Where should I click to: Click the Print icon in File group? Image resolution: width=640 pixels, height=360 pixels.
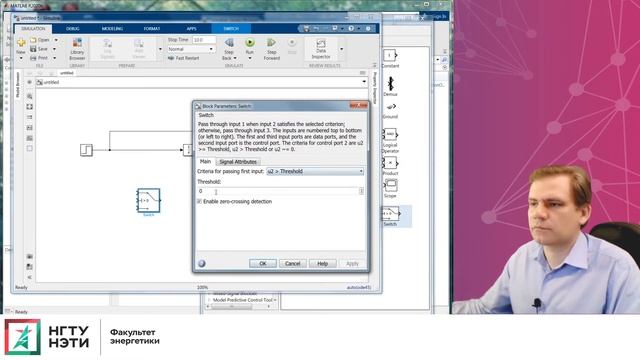coord(33,58)
